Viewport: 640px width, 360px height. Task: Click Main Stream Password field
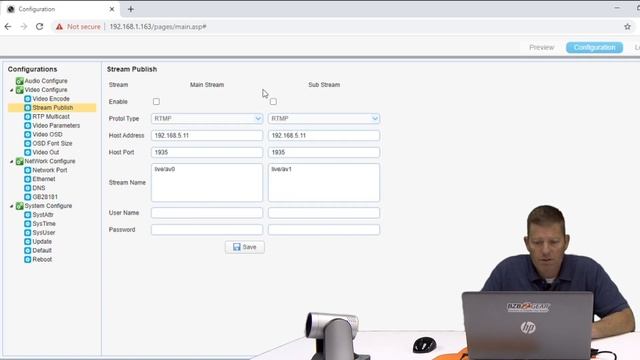[207, 230]
